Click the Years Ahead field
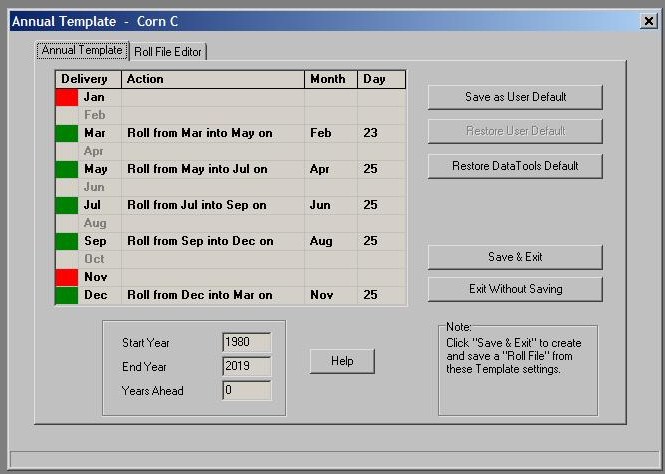Image resolution: width=665 pixels, height=474 pixels. (x=246, y=390)
